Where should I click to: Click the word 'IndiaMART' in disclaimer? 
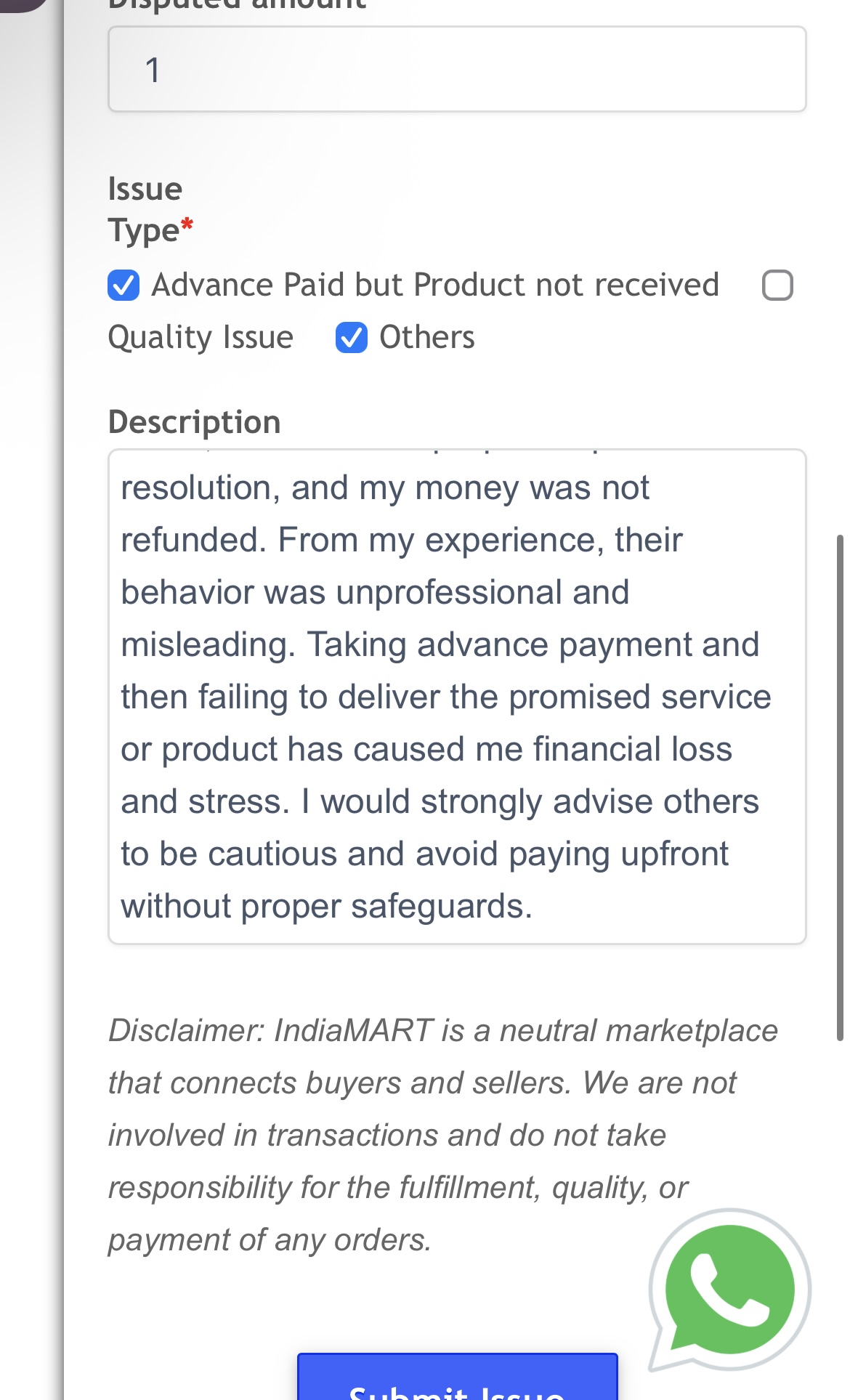tap(353, 1030)
